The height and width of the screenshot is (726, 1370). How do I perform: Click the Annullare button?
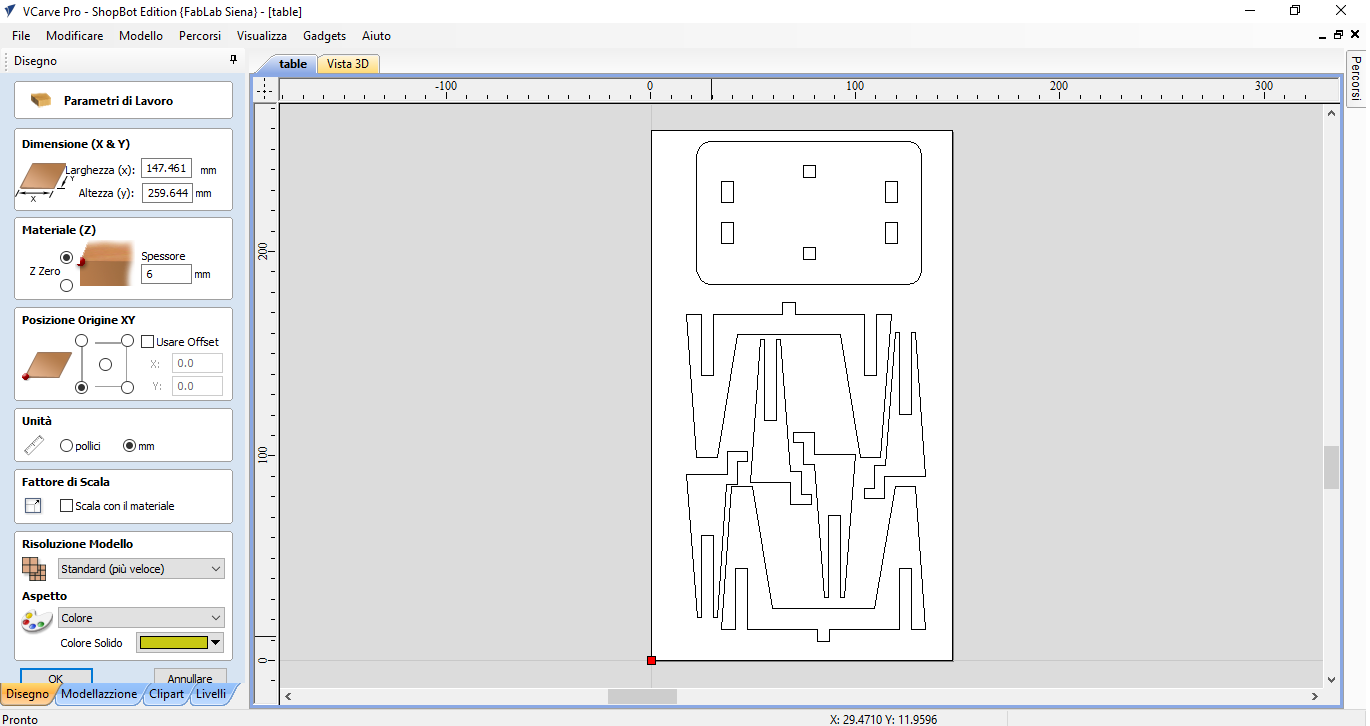[189, 678]
